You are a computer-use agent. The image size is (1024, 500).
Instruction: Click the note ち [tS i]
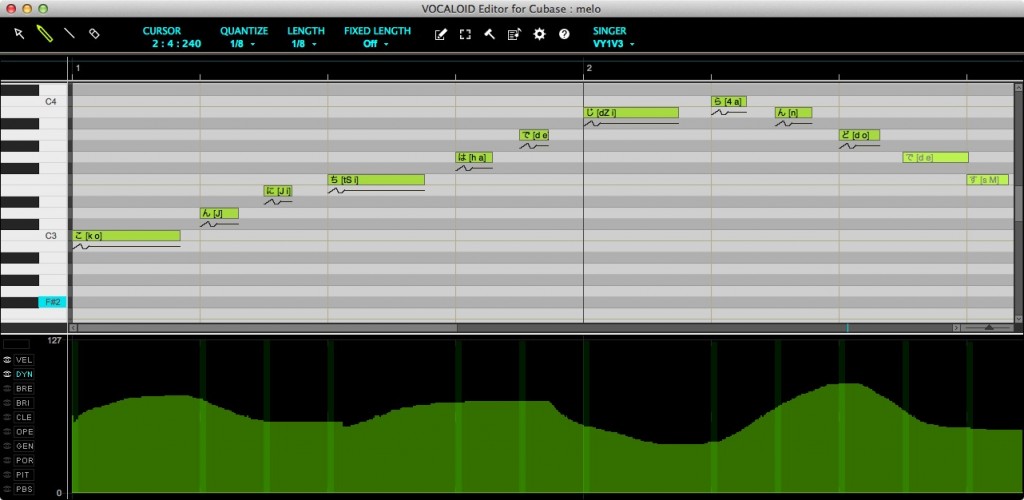(x=376, y=180)
